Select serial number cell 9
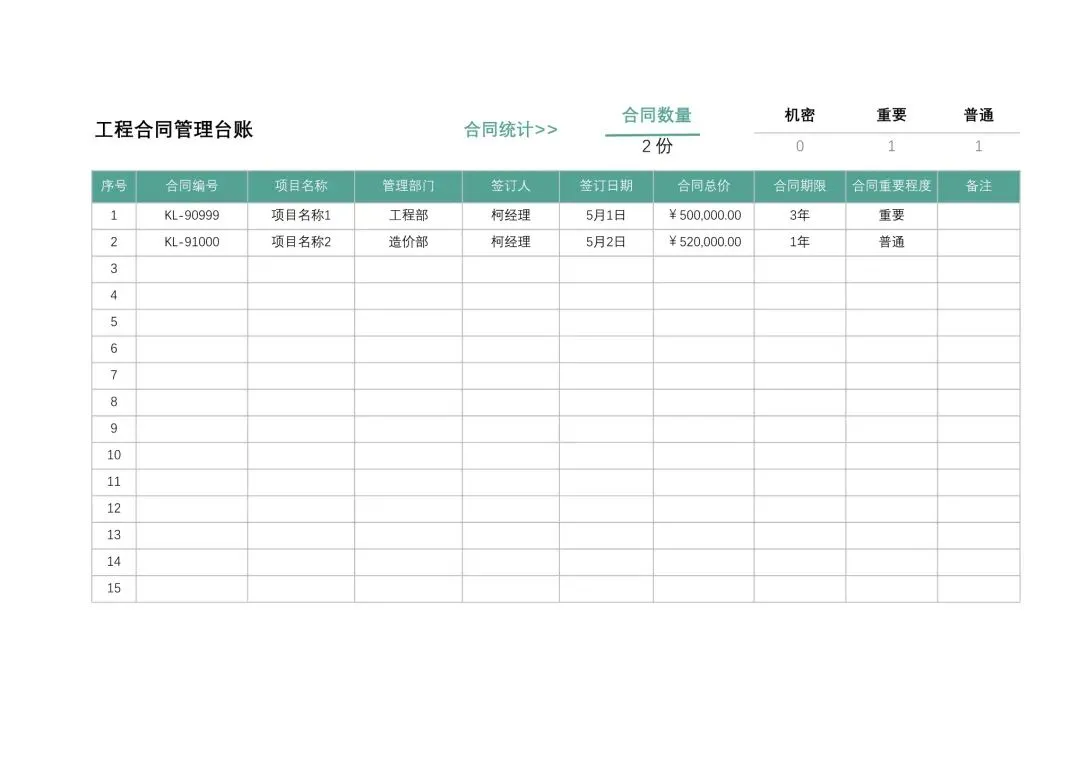Image resolution: width=1080 pixels, height=759 pixels. pos(114,429)
